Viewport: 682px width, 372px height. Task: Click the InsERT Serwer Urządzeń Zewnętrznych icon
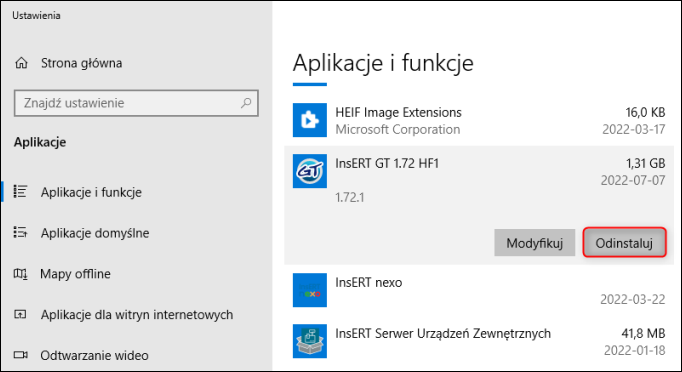click(310, 341)
